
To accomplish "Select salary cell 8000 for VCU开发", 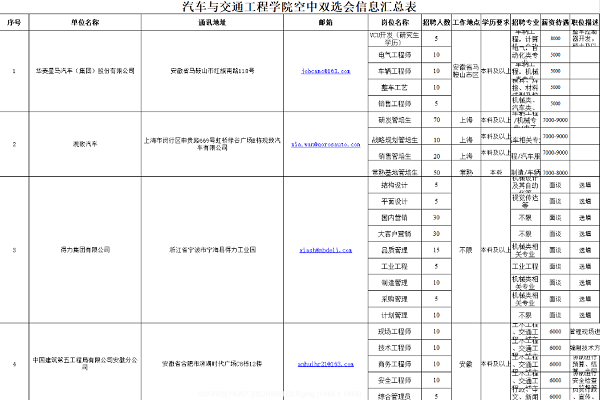I will tap(555, 39).
